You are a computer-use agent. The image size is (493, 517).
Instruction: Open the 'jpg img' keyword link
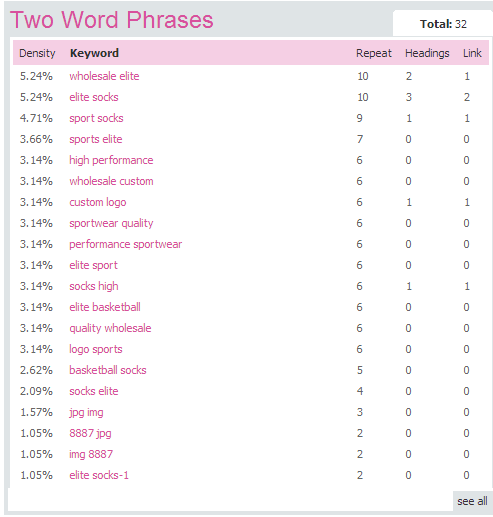[x=86, y=412]
